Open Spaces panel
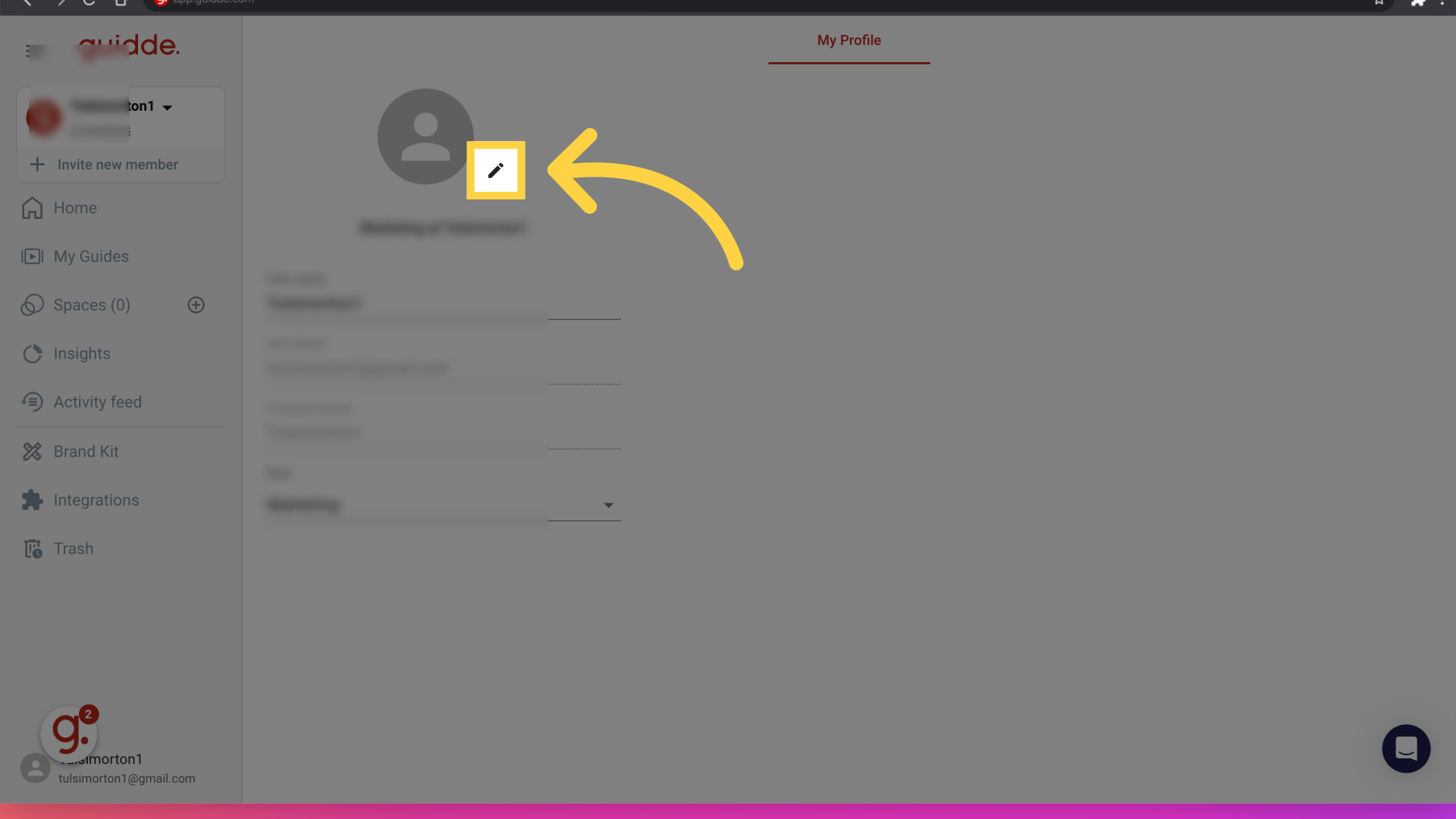 [x=92, y=305]
